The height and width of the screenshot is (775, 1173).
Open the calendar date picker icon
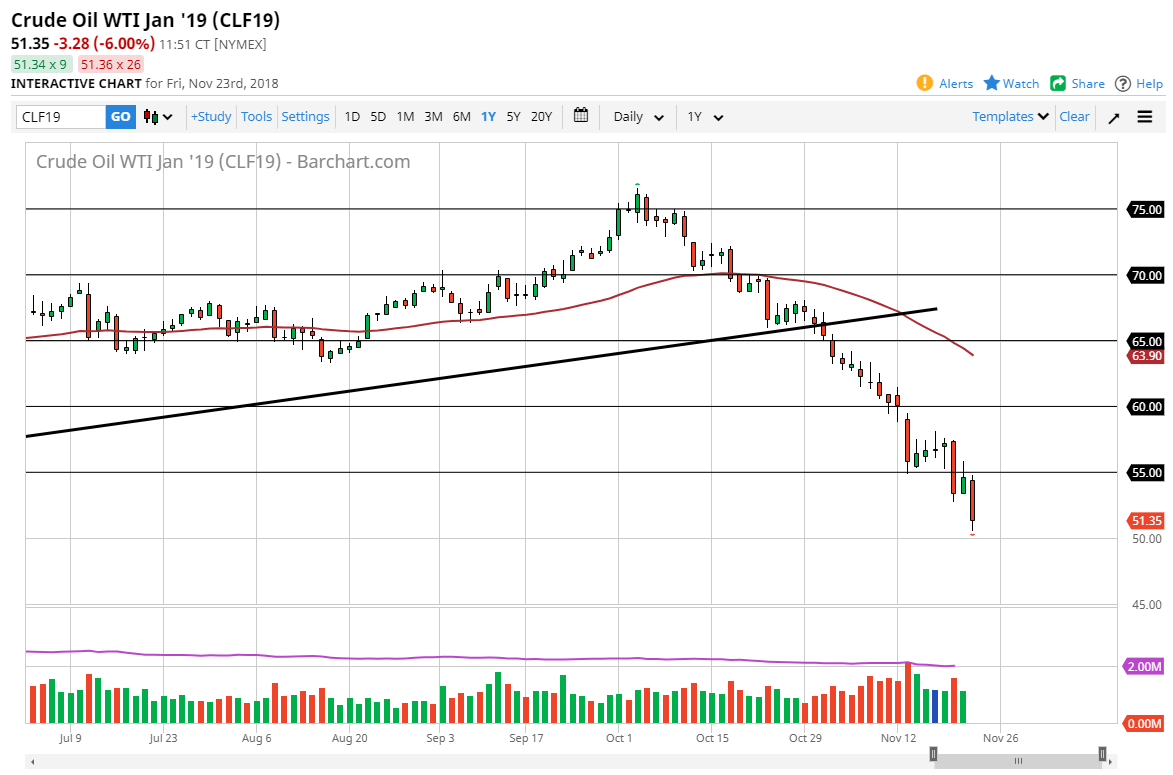pos(581,116)
